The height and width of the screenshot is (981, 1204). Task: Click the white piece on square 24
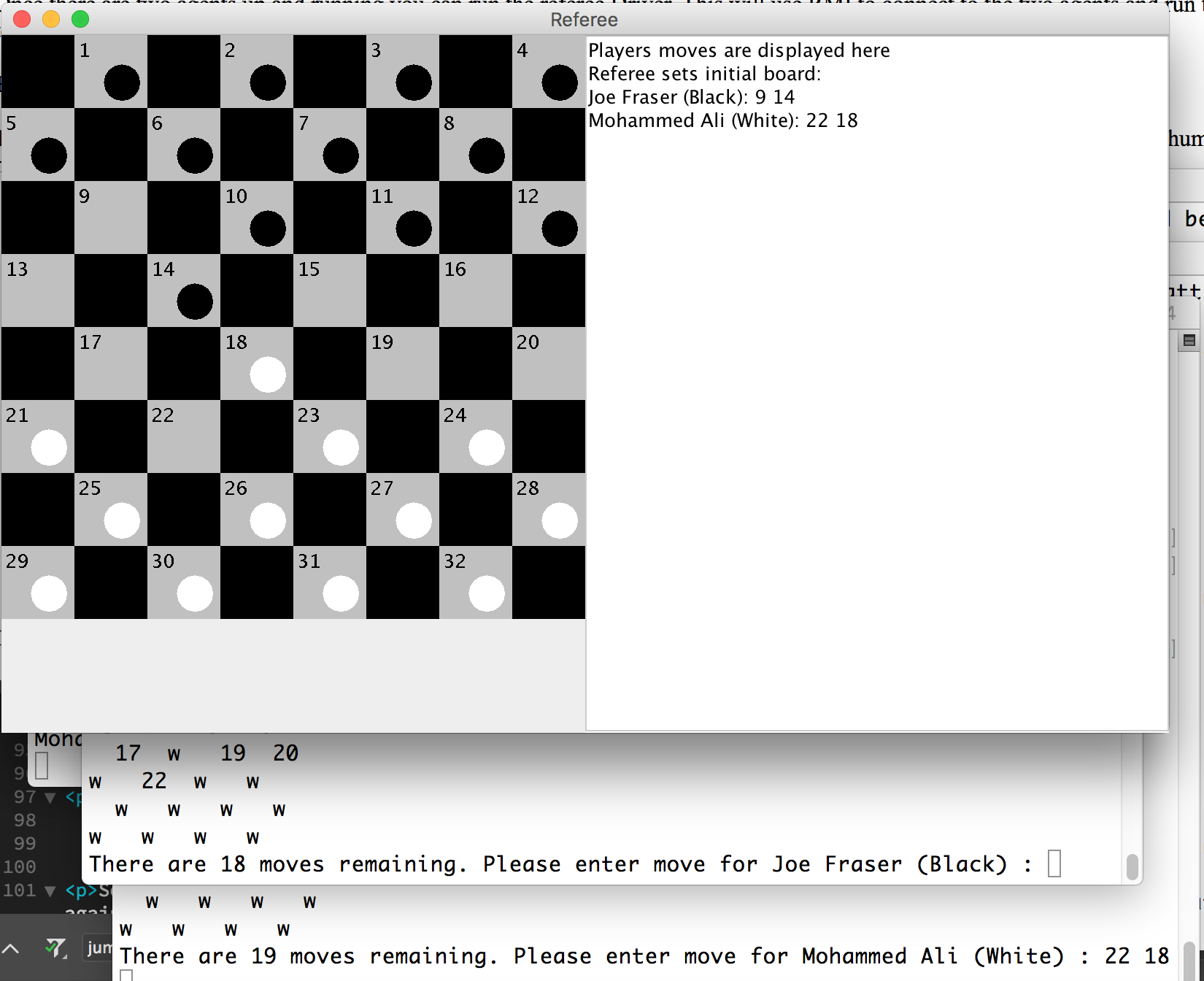pyautogui.click(x=487, y=447)
